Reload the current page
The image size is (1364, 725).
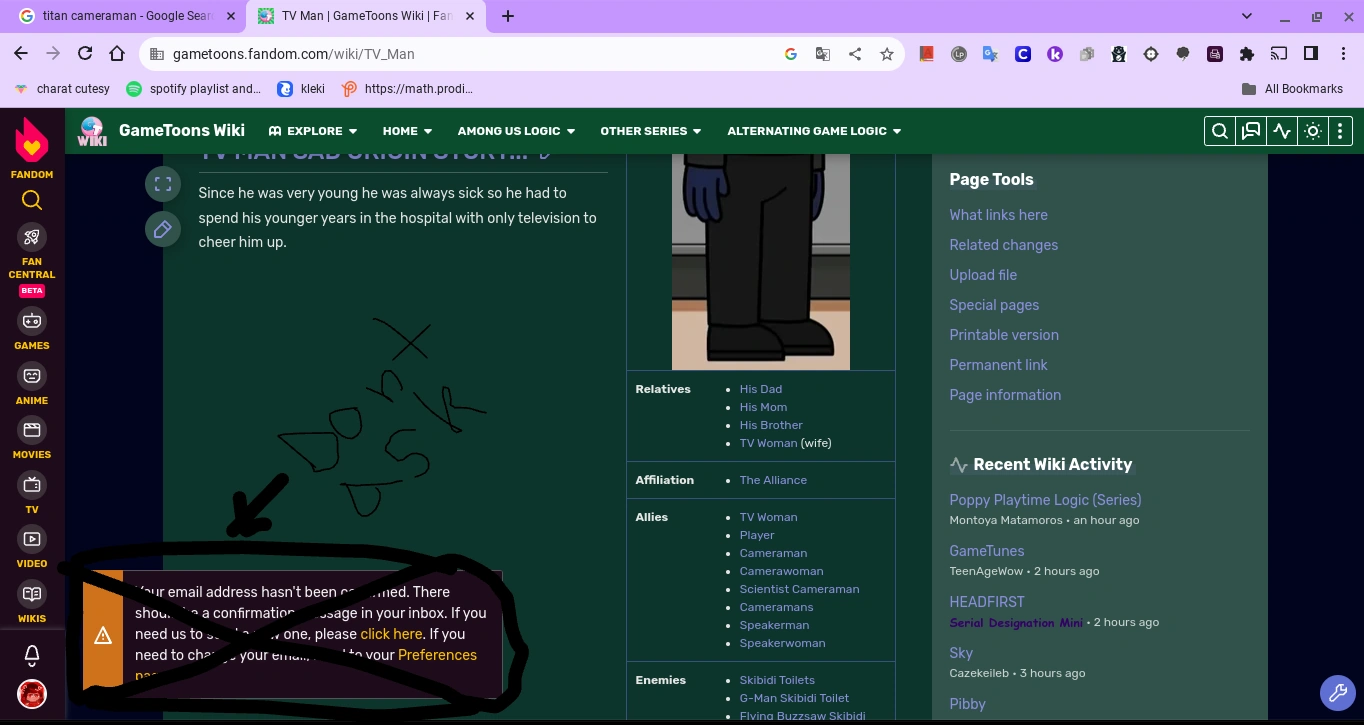coord(85,54)
